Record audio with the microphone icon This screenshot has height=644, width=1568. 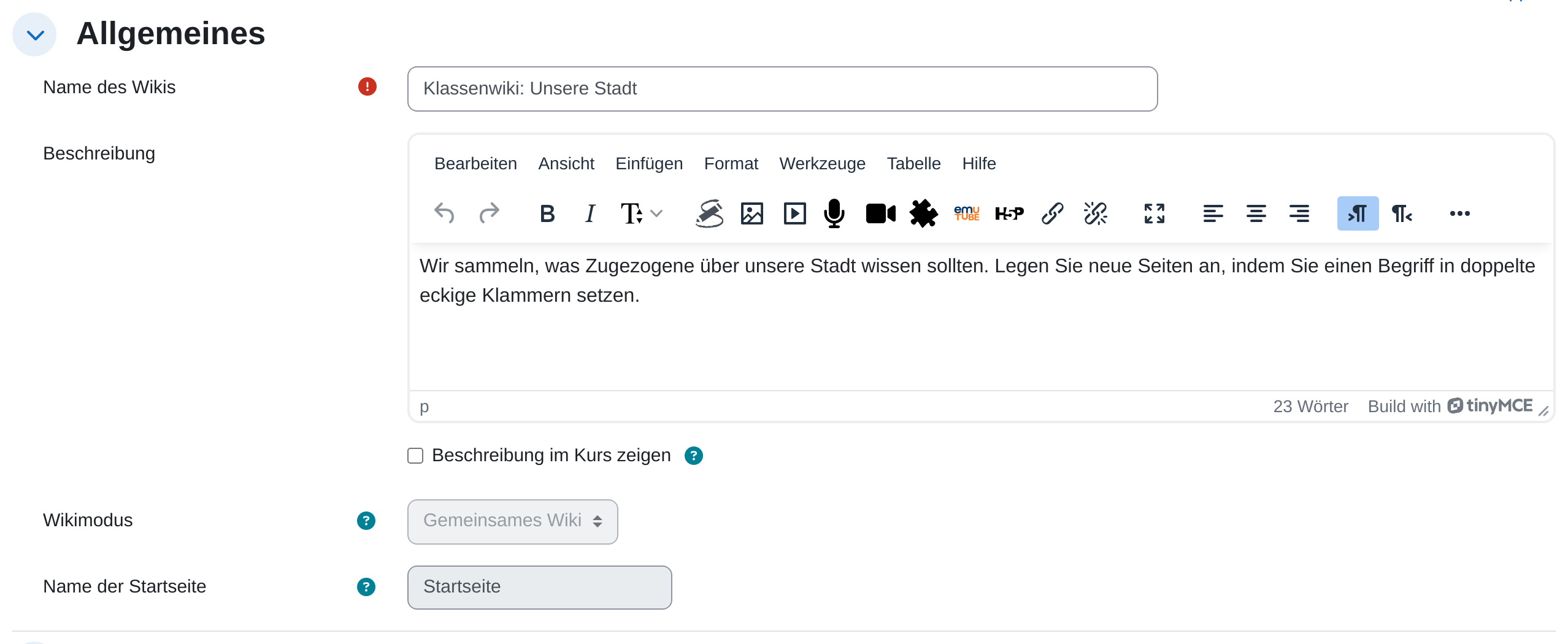(x=834, y=213)
